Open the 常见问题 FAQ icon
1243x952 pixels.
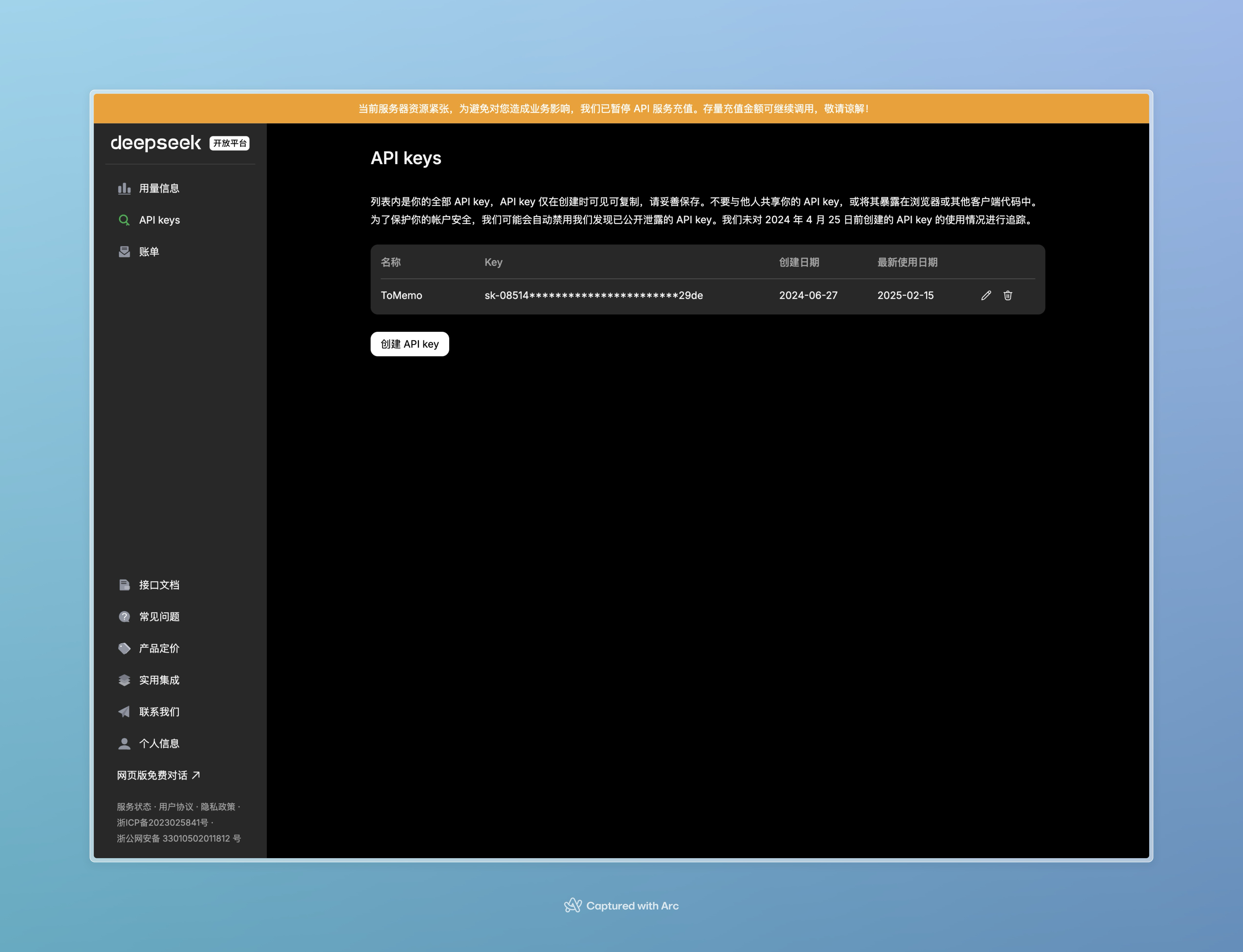tap(124, 616)
